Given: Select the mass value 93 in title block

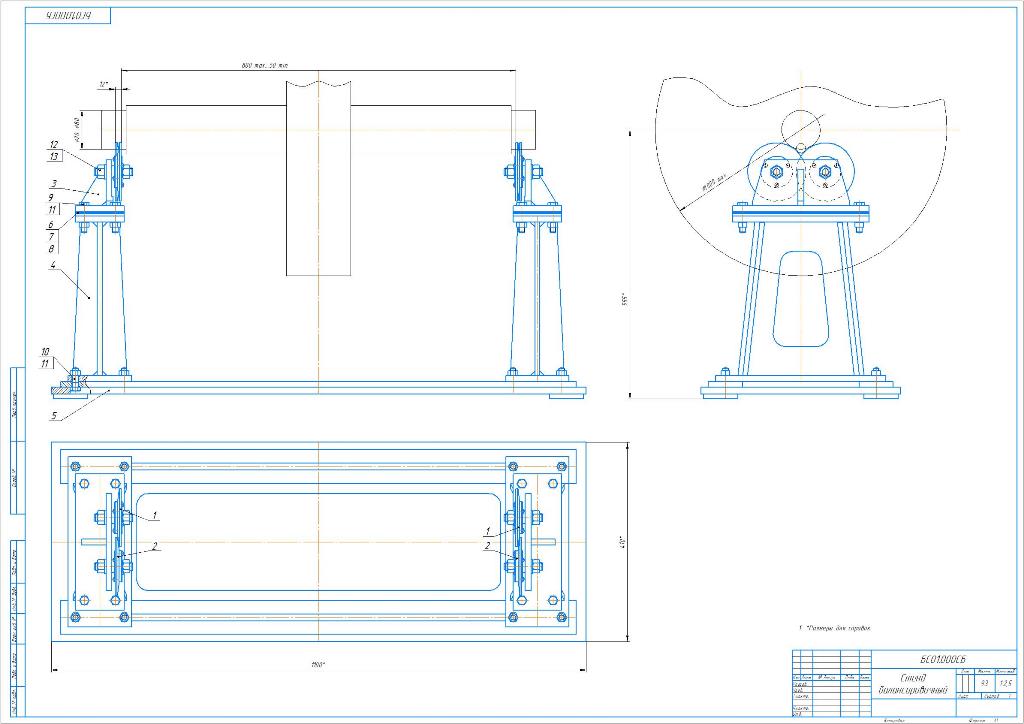Looking at the screenshot, I should pyautogui.click(x=984, y=683).
